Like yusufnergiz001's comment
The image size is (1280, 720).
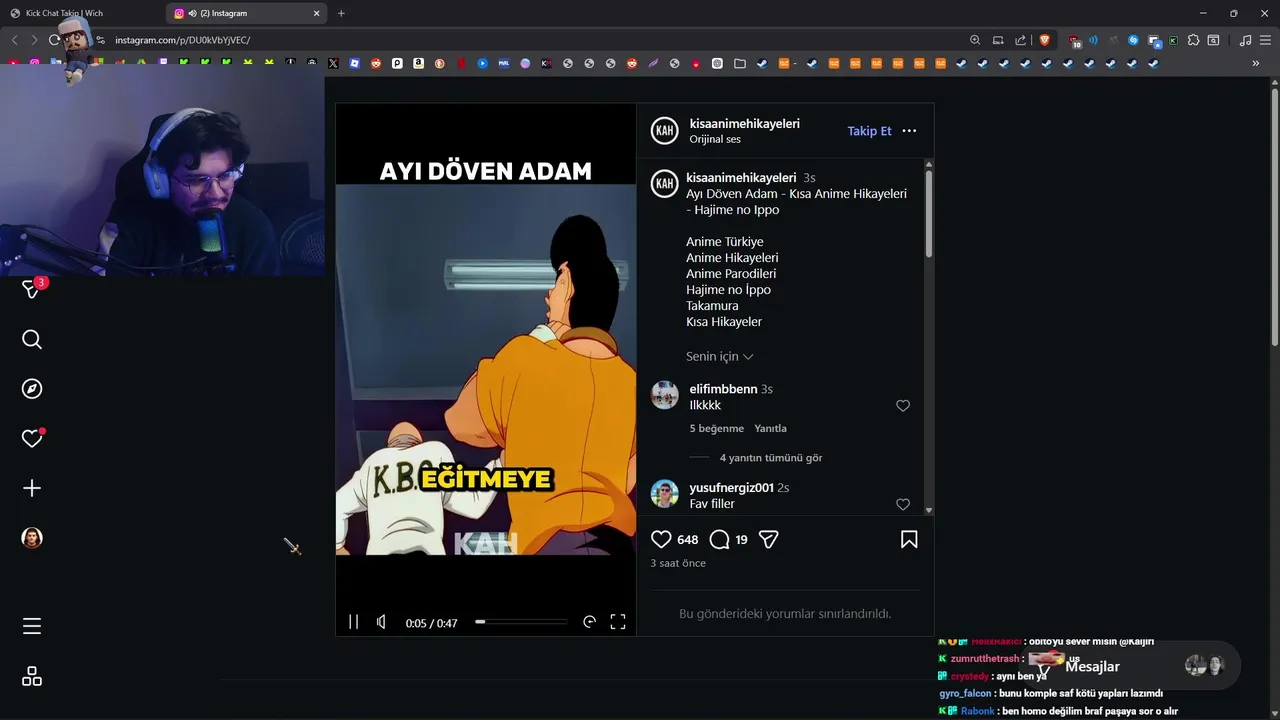click(x=903, y=505)
